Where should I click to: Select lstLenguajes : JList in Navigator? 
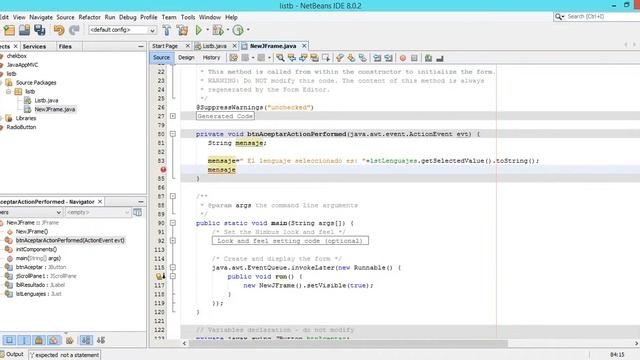38,294
